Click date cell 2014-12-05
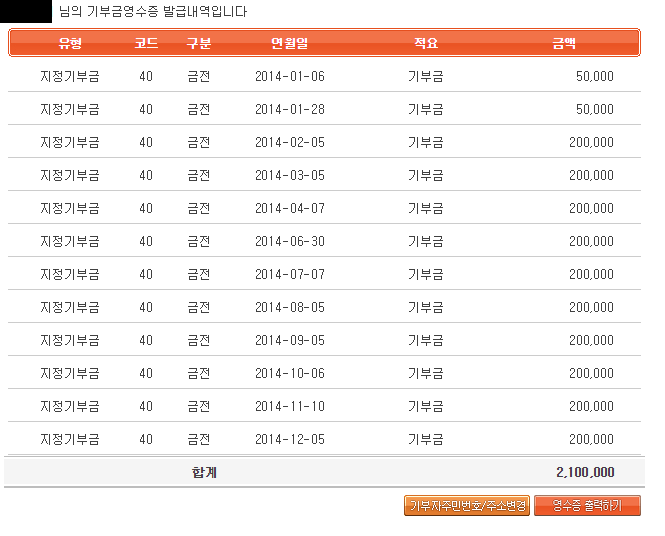The height and width of the screenshot is (536, 665). click(290, 440)
